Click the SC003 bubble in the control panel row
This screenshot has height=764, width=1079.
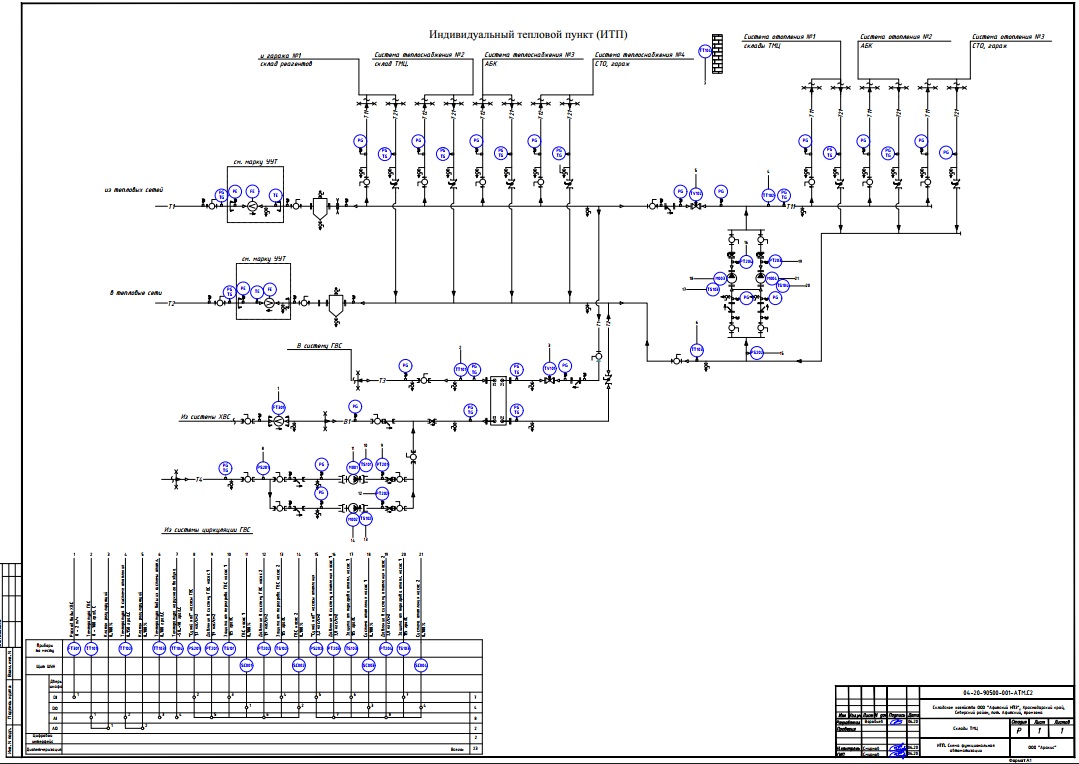[369, 666]
